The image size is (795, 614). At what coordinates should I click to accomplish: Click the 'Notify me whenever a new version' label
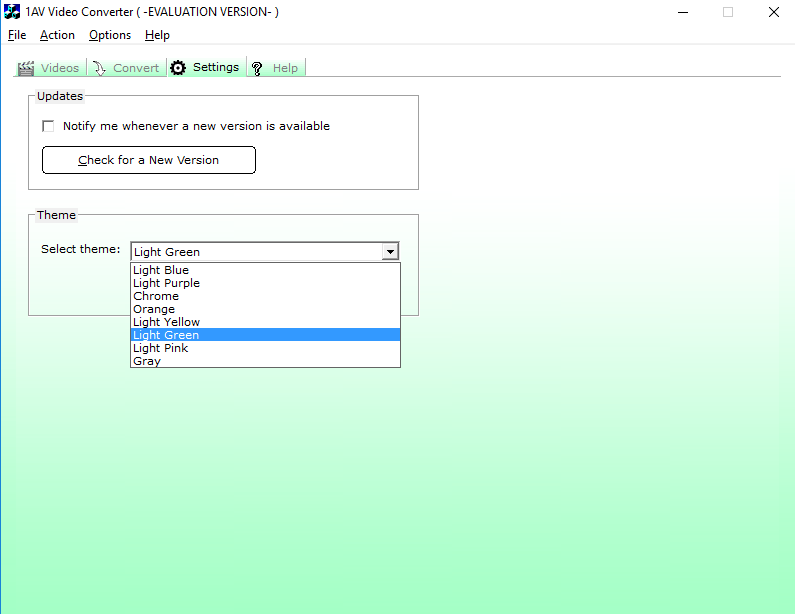(x=196, y=126)
